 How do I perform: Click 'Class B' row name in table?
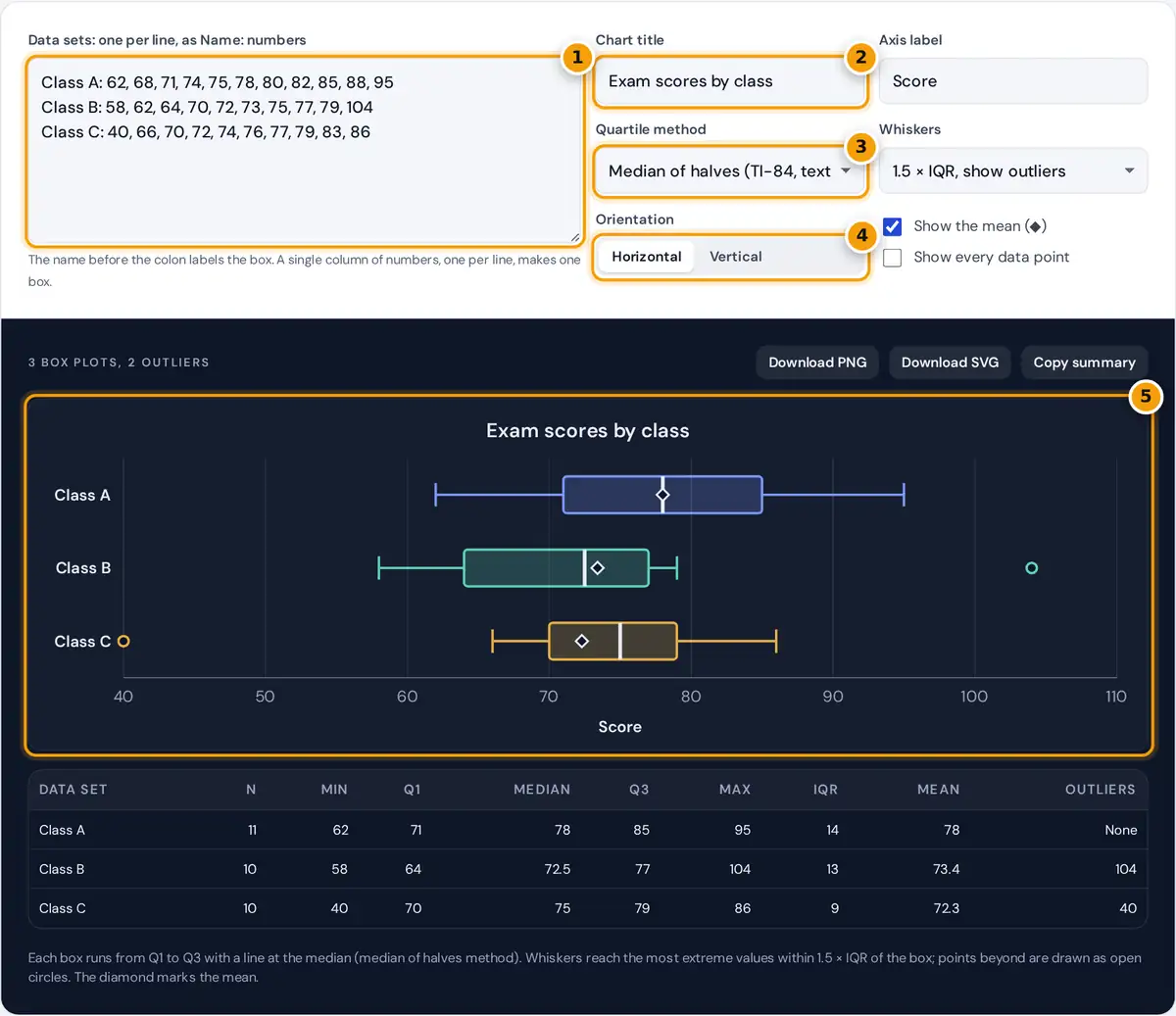coord(62,869)
